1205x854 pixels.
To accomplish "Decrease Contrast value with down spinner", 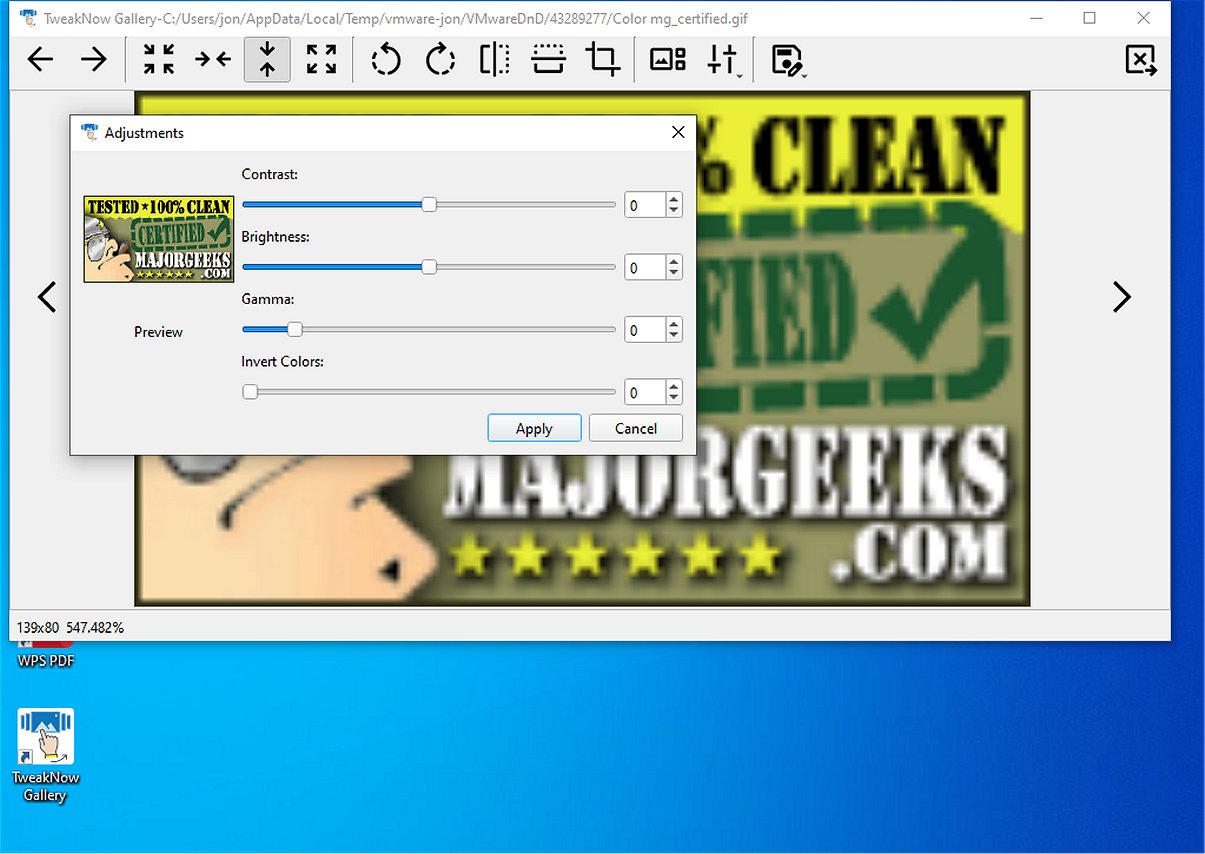I will click(674, 211).
